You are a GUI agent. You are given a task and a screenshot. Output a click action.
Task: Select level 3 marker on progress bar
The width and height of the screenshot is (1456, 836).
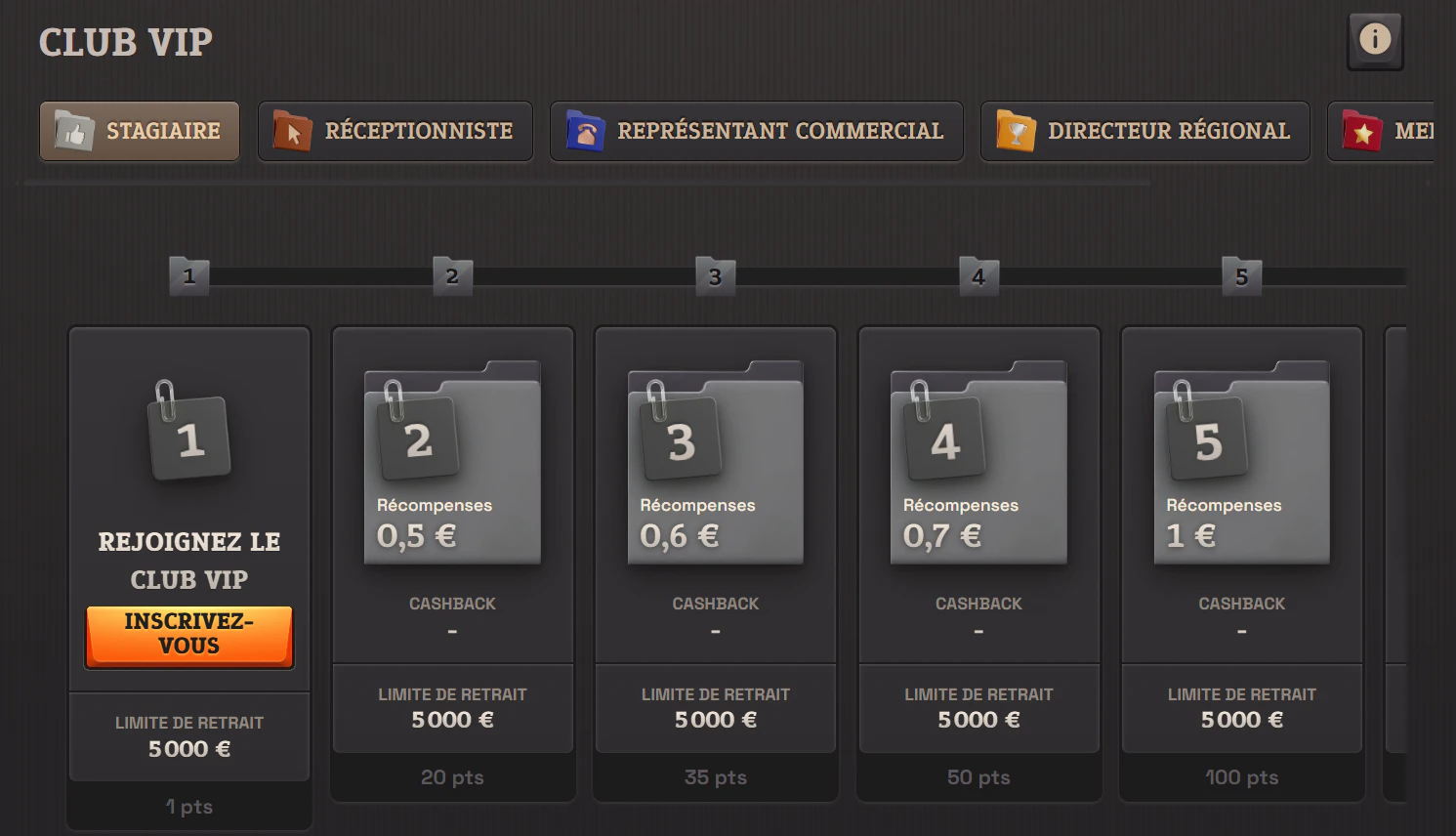716,276
